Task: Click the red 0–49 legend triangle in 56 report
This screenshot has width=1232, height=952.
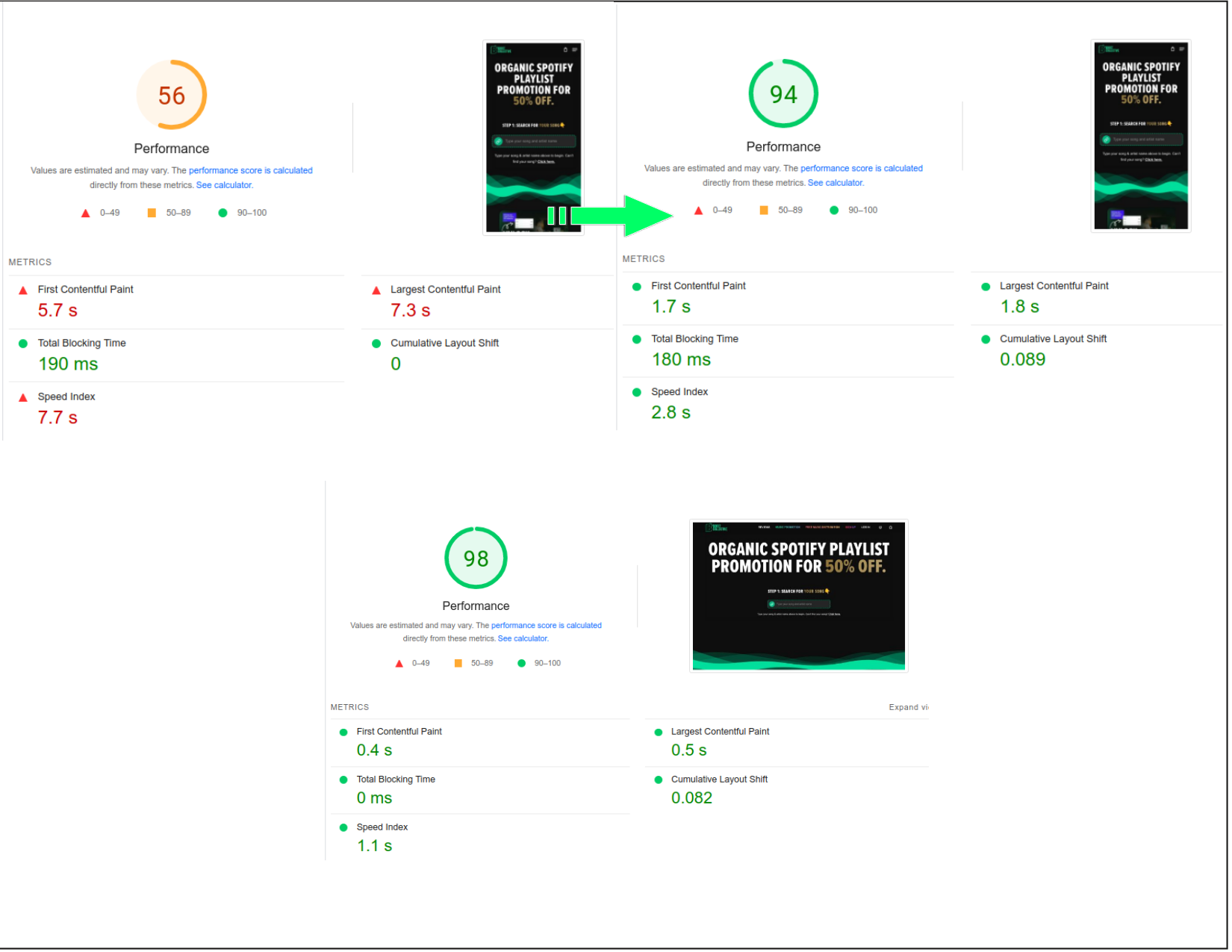Action: pyautogui.click(x=86, y=213)
